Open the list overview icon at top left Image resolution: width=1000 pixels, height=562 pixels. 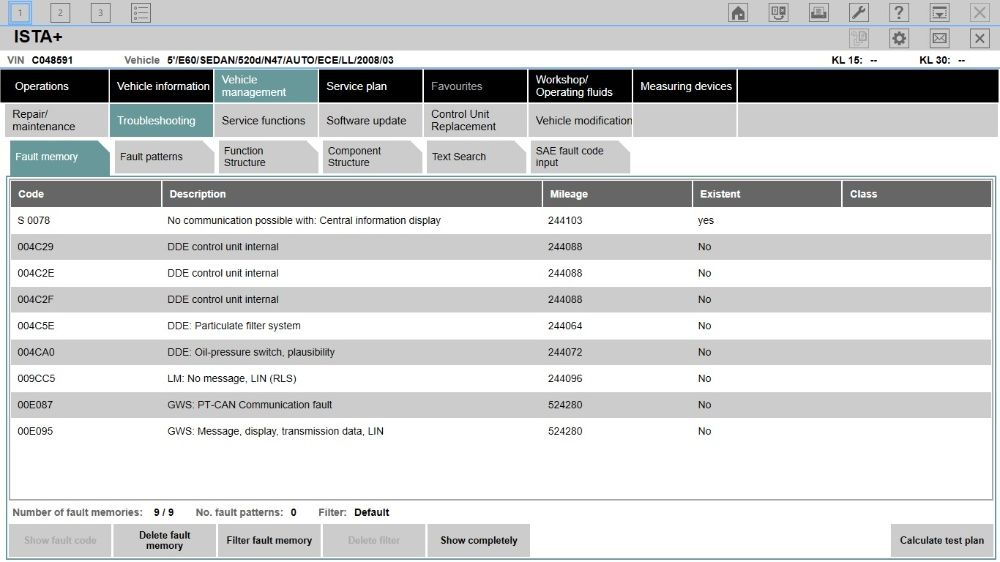pyautogui.click(x=141, y=12)
